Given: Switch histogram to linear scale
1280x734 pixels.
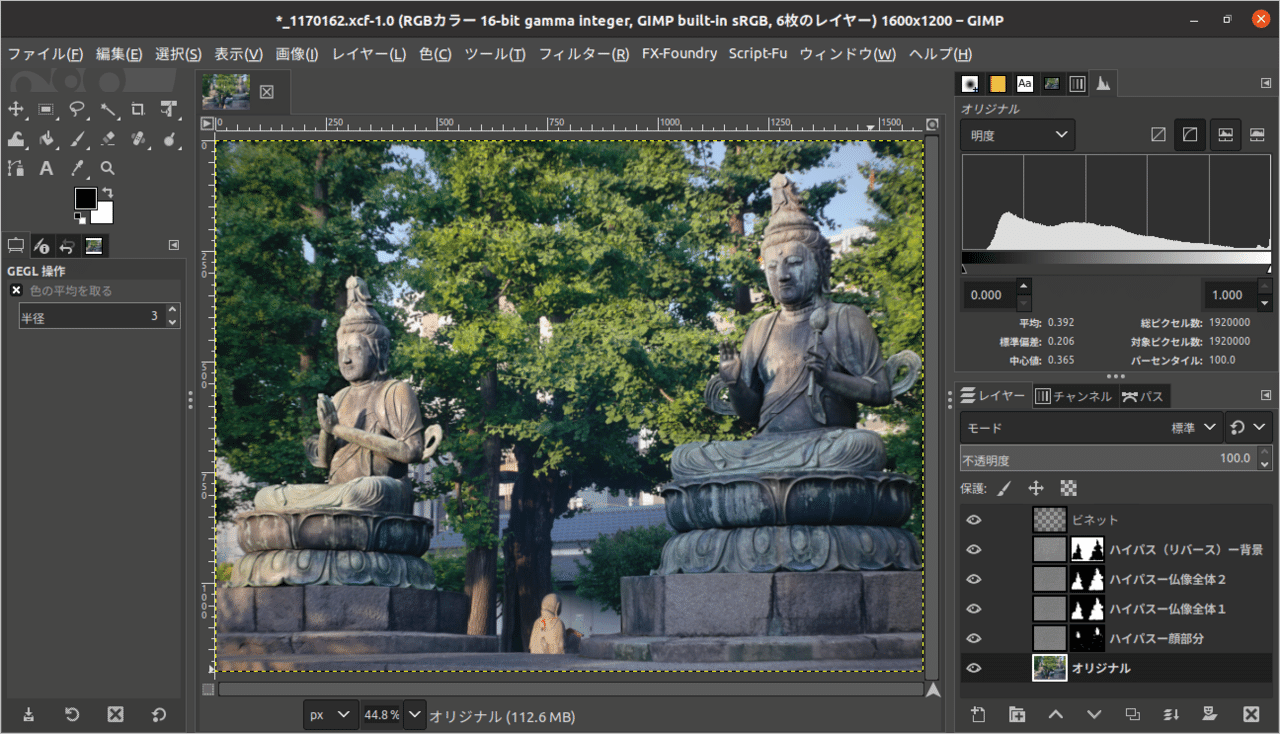Looking at the screenshot, I should coord(1158,134).
